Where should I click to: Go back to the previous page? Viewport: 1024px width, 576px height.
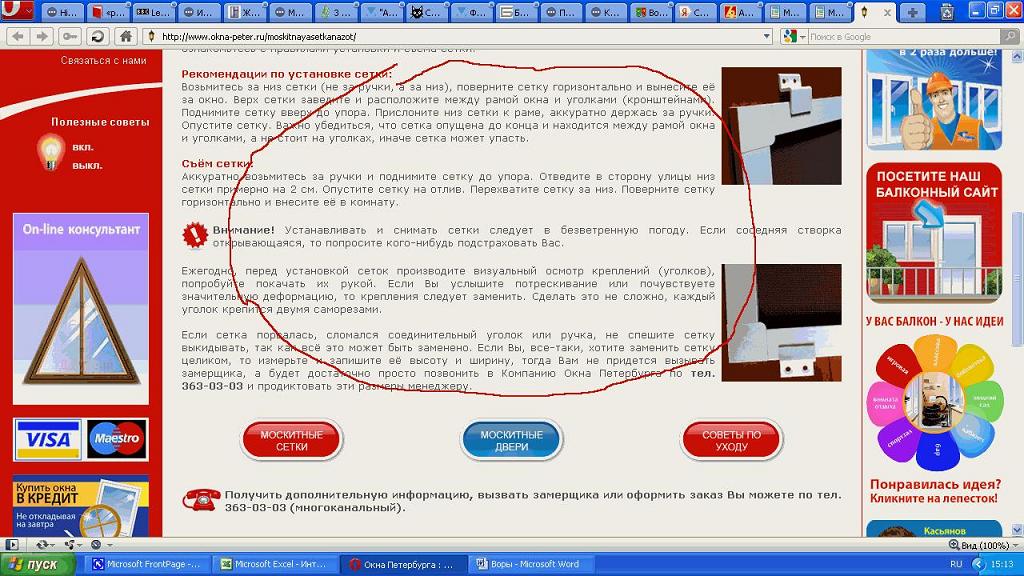18,37
